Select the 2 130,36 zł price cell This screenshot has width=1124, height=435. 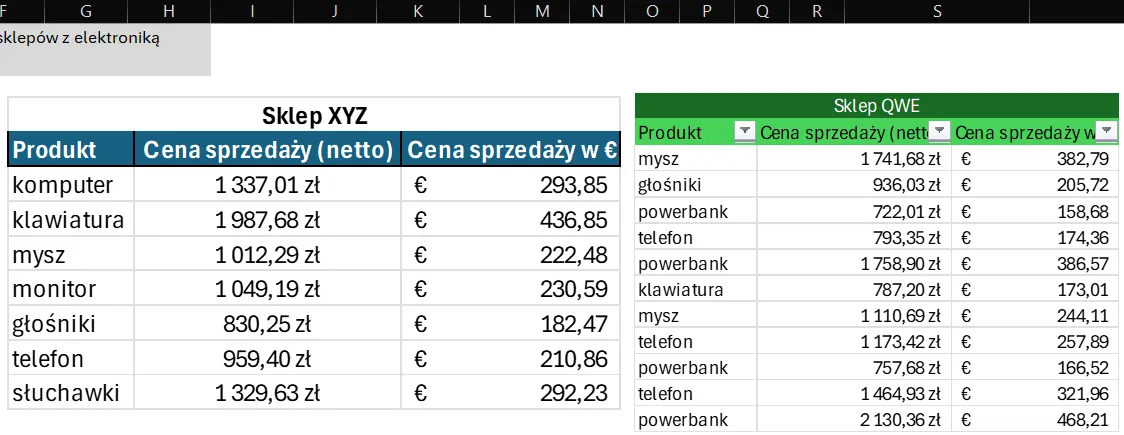[x=855, y=420]
